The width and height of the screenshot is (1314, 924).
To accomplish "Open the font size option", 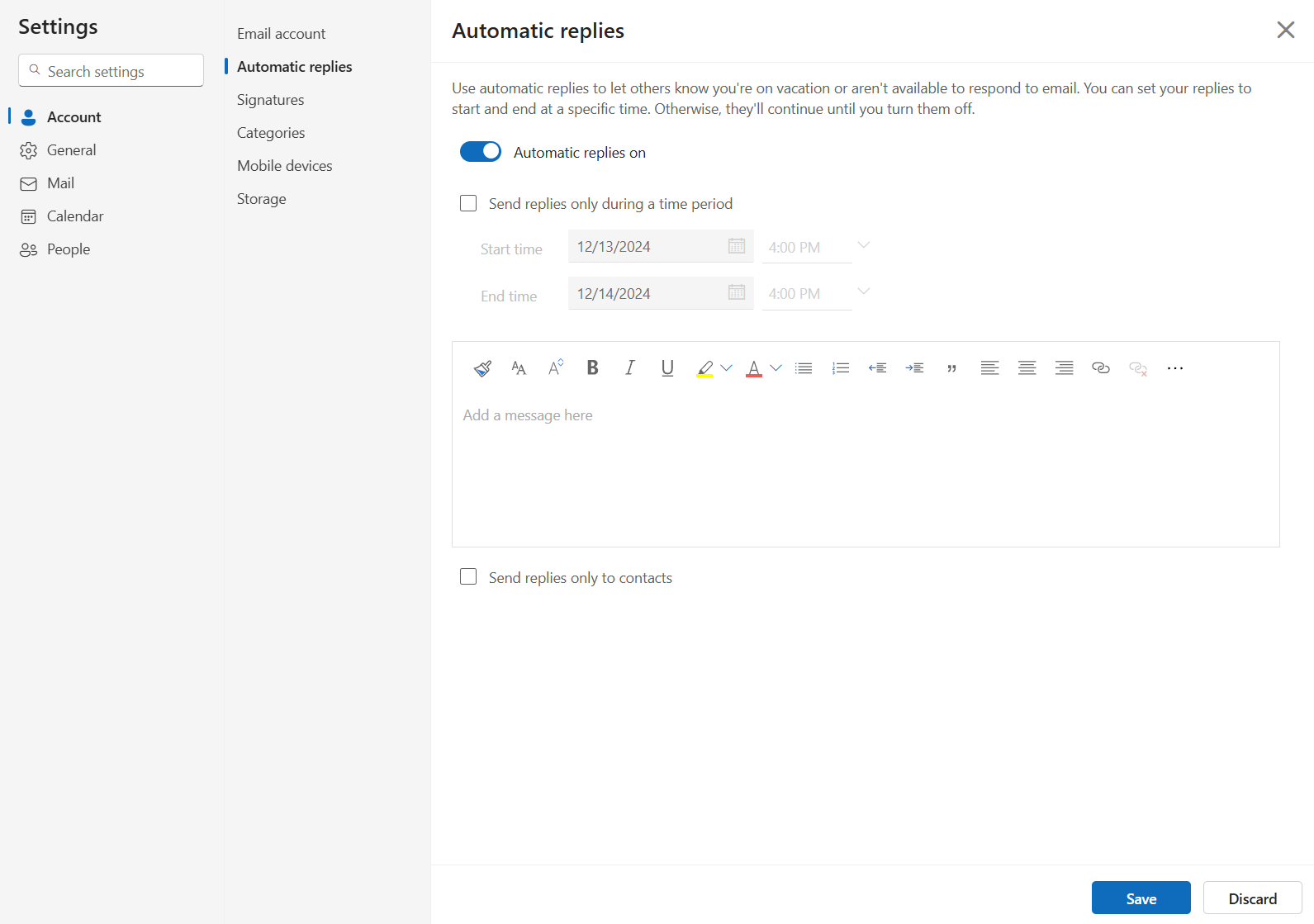I will (519, 368).
